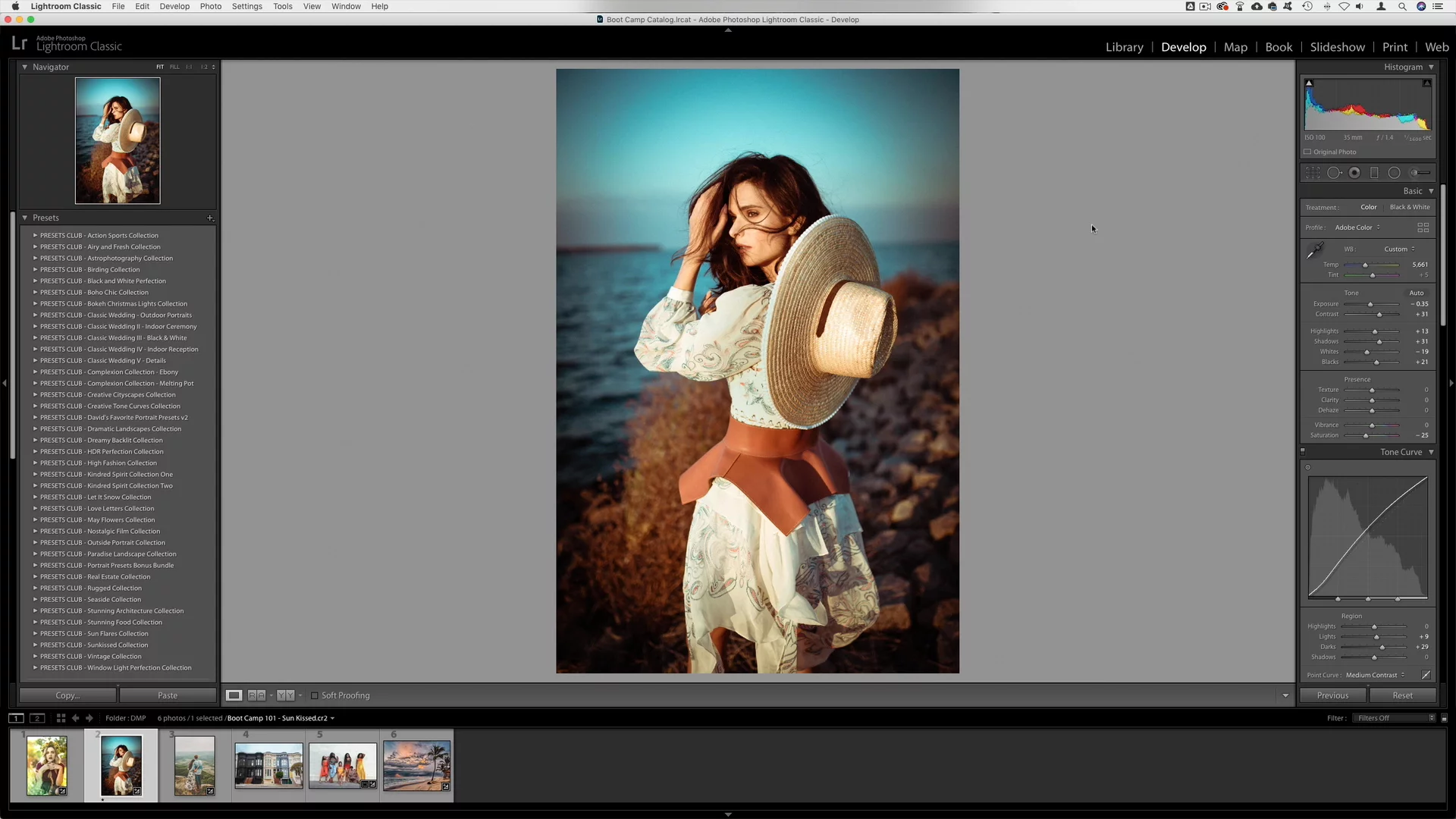Collapse the Navigator panel

pyautogui.click(x=24, y=67)
